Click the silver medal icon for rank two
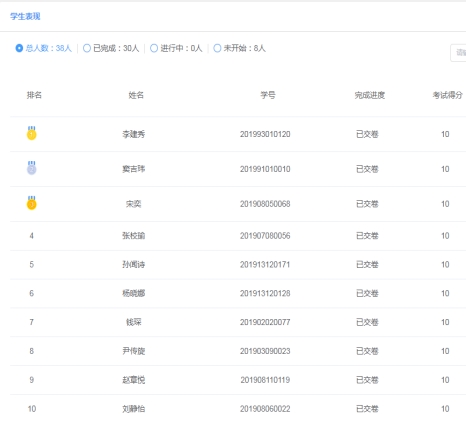 (32, 168)
